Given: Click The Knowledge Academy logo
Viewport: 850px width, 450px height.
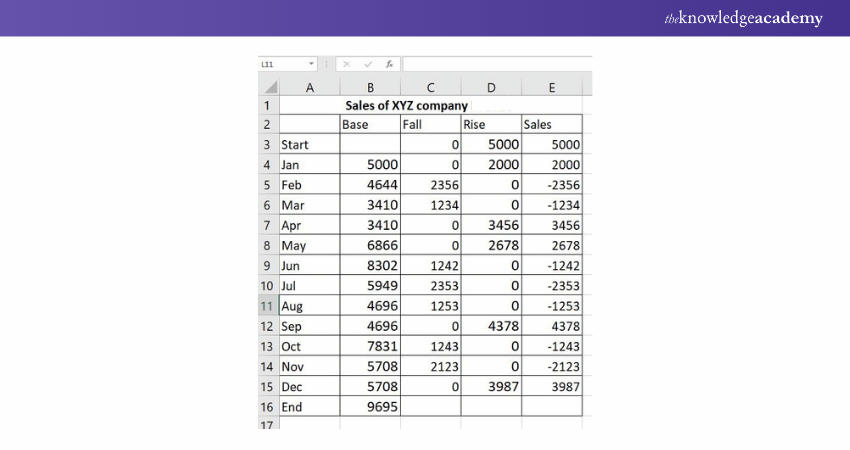Looking at the screenshot, I should (743, 18).
